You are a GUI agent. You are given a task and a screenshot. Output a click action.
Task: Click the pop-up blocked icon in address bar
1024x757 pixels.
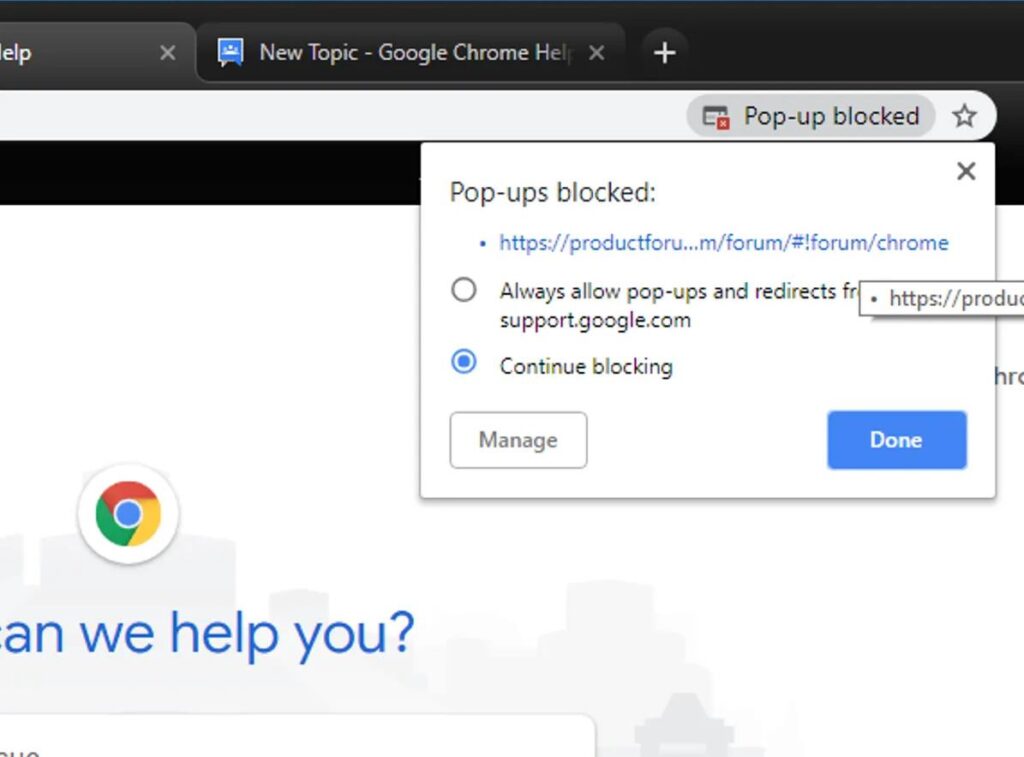tap(715, 117)
